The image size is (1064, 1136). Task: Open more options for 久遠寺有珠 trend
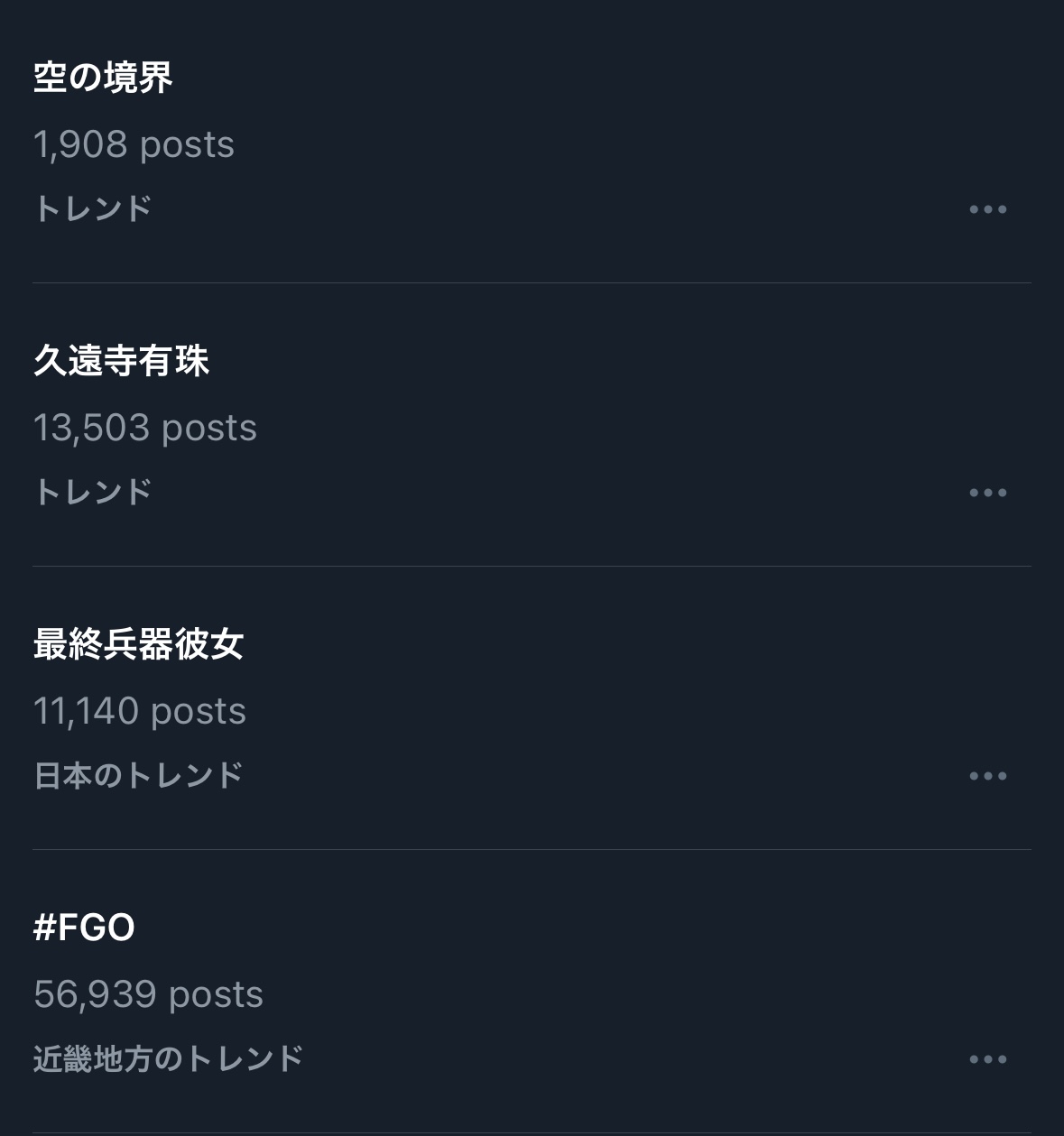[987, 493]
